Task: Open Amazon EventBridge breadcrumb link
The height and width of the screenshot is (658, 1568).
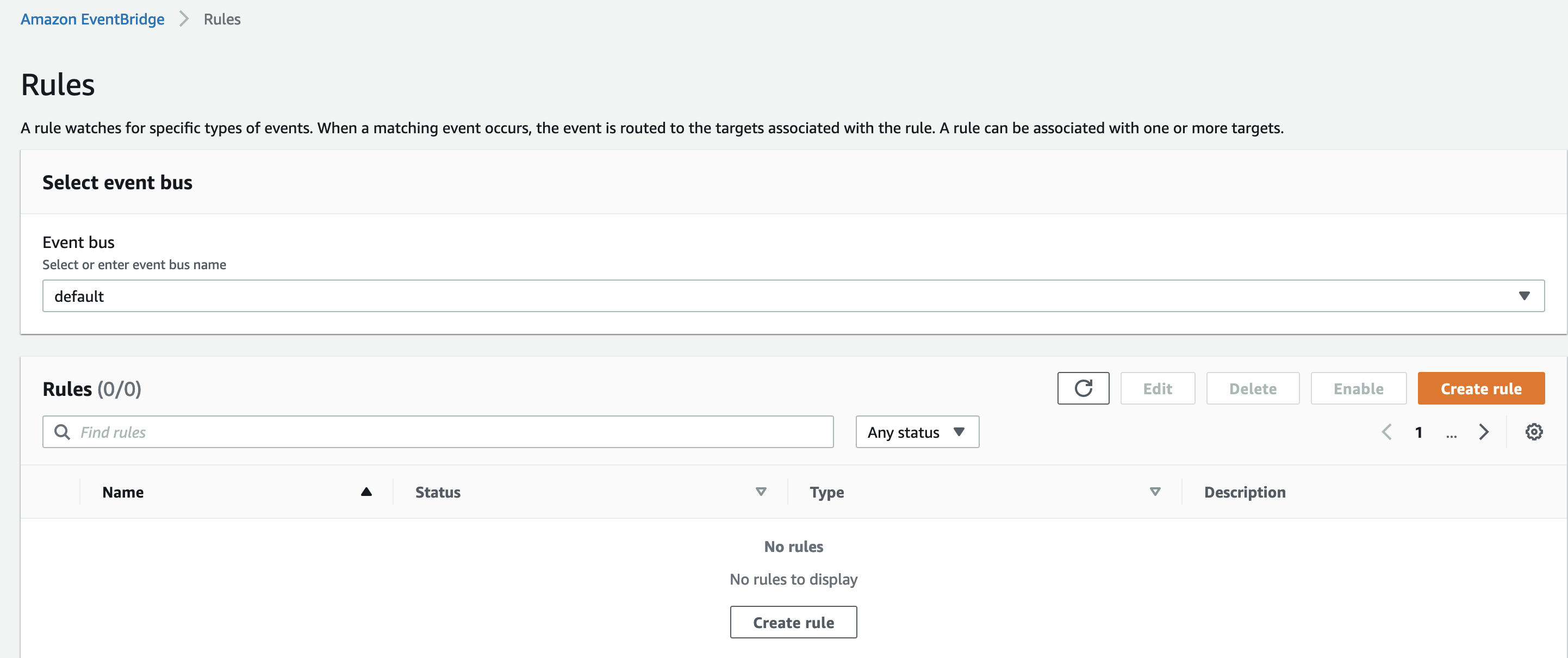Action: [92, 20]
